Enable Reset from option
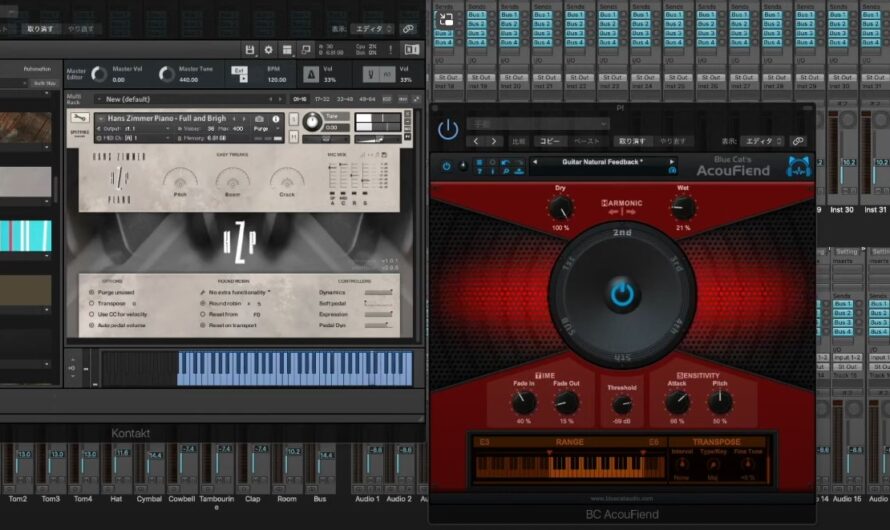890x530 pixels. (203, 314)
